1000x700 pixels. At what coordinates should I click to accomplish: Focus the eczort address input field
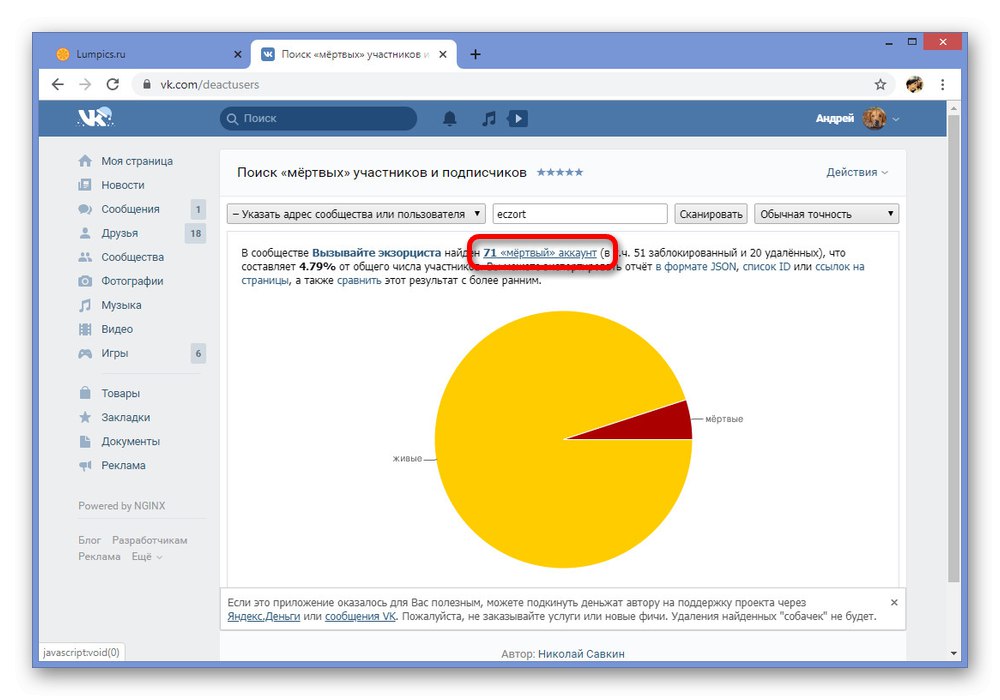(580, 214)
